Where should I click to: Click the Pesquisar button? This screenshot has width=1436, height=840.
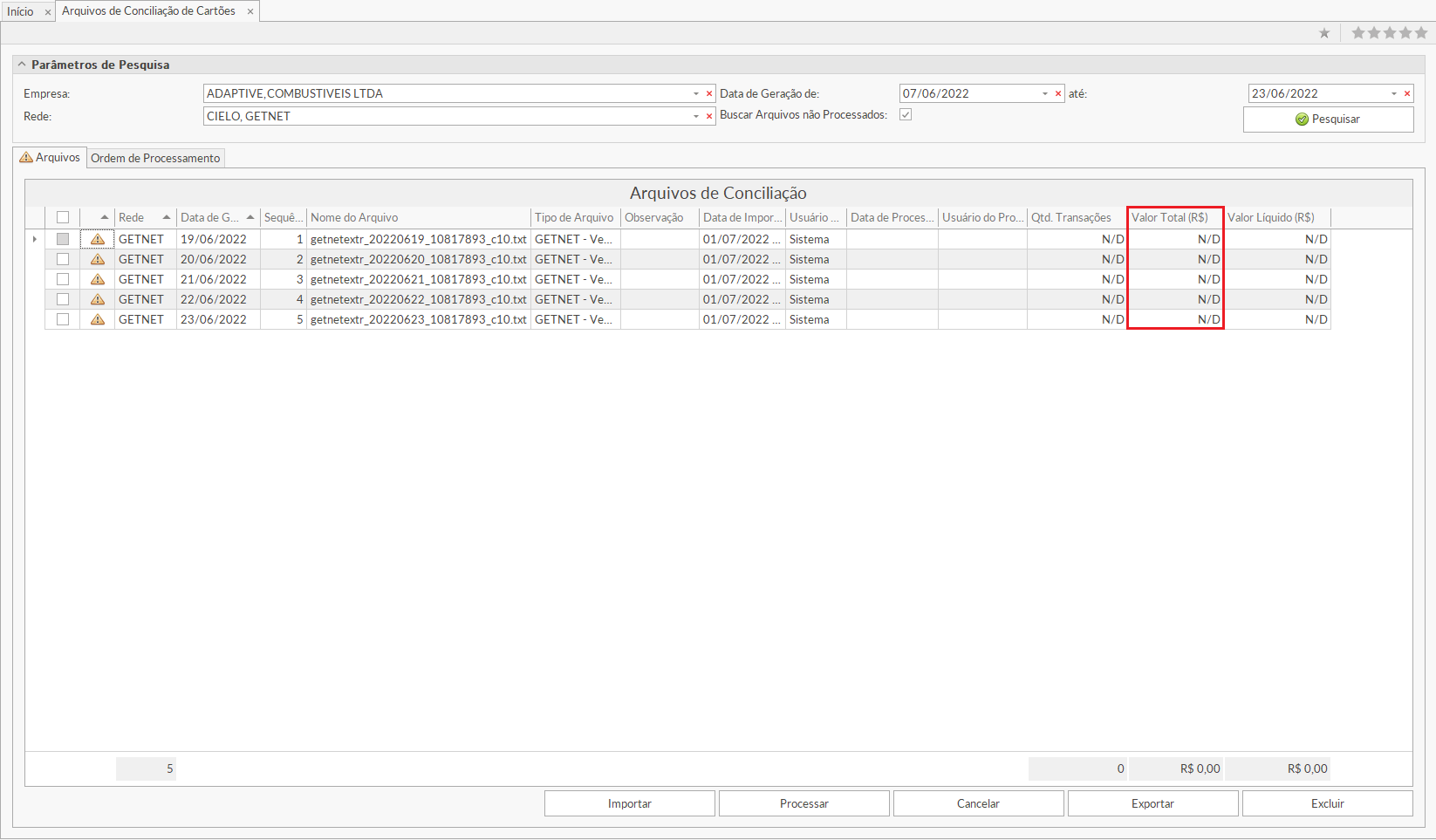(x=1328, y=120)
